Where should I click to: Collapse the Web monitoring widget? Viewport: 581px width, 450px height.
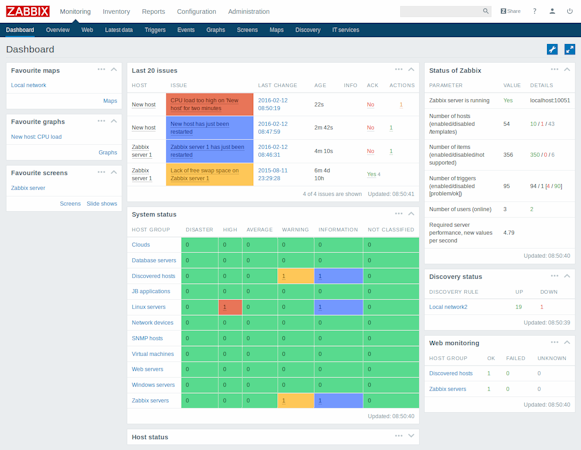click(x=567, y=342)
